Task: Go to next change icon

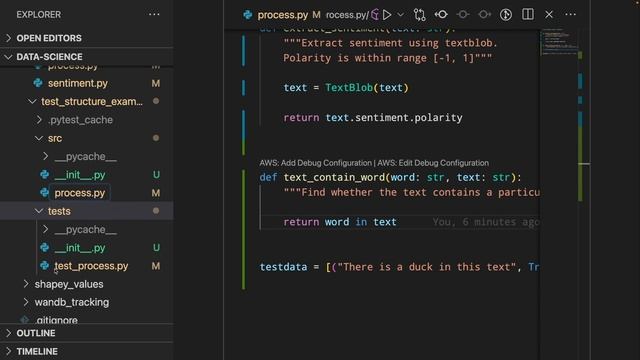Action: point(484,15)
